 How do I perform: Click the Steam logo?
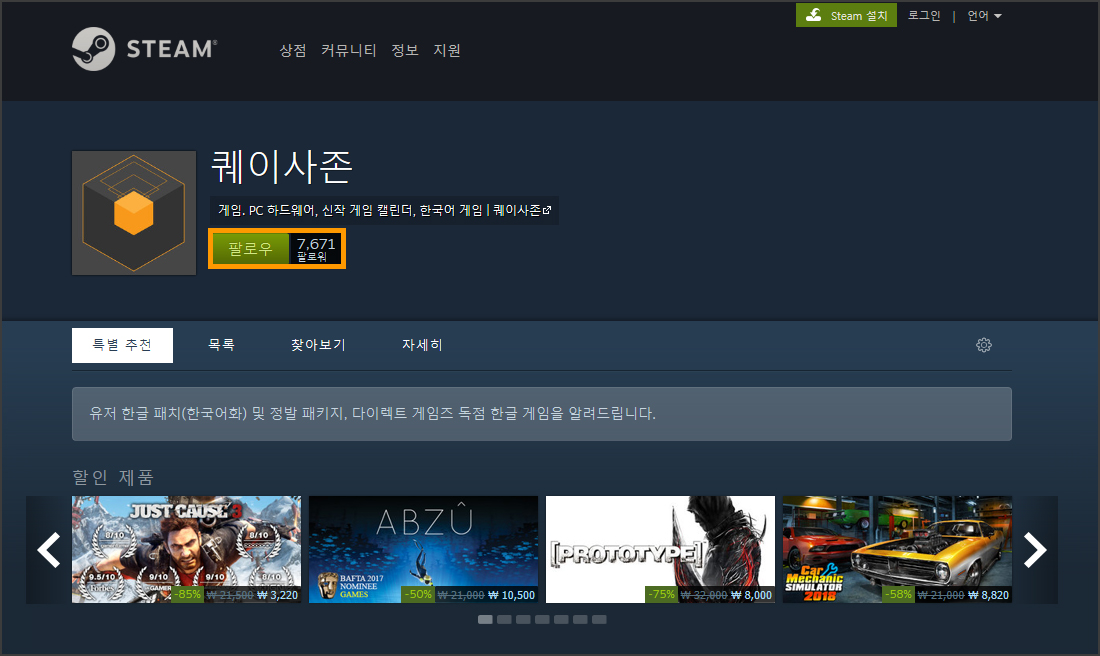pyautogui.click(x=145, y=49)
